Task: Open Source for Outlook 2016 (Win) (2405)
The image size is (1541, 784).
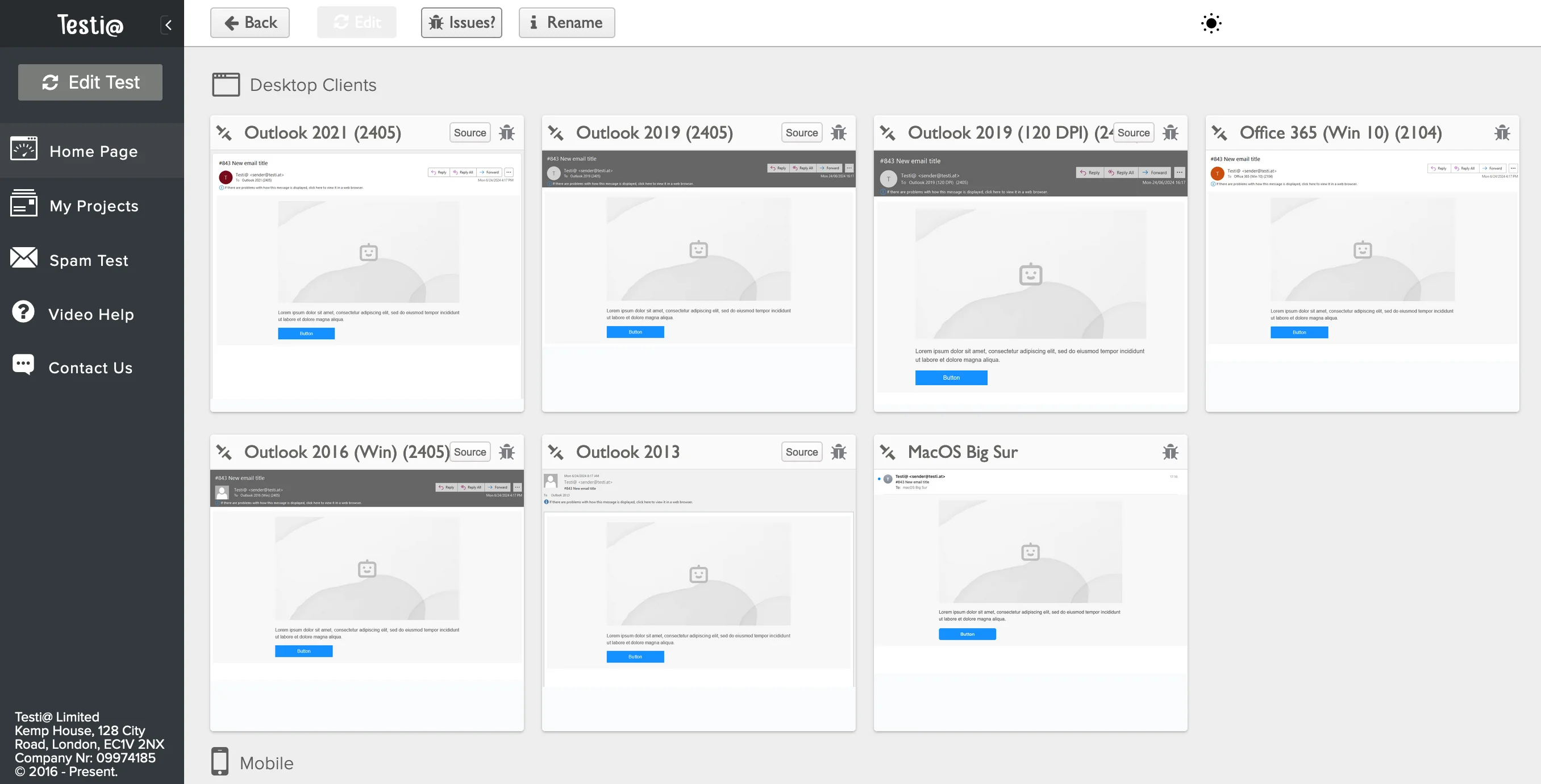Action: coord(469,452)
